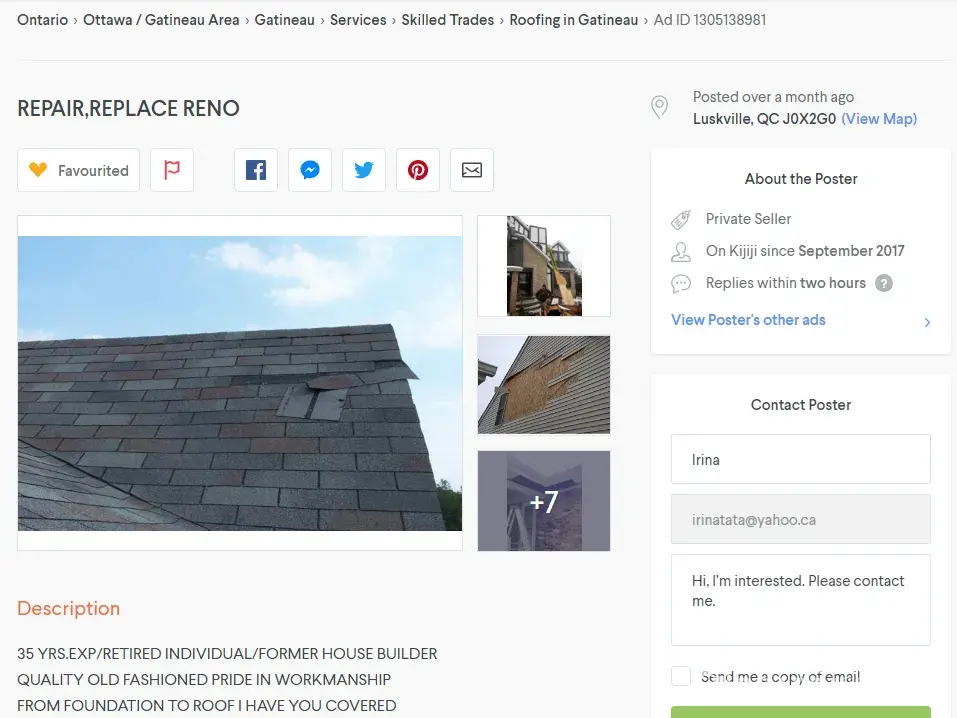957x718 pixels.
Task: Click the help icon beside reply time
Action: click(x=884, y=283)
